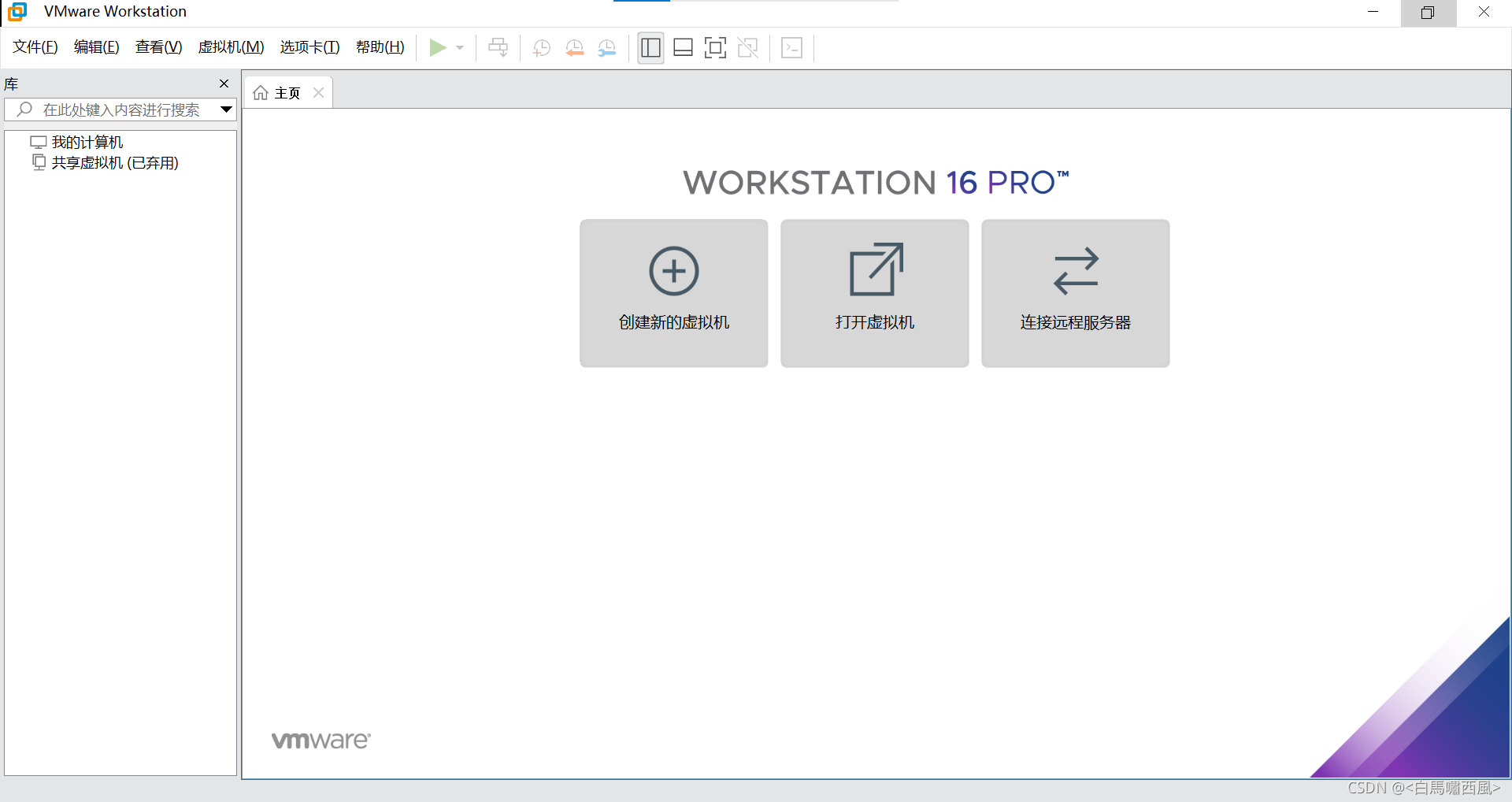Open Snapshot Manager toolbar icon
The image size is (1512, 802).
(607, 48)
